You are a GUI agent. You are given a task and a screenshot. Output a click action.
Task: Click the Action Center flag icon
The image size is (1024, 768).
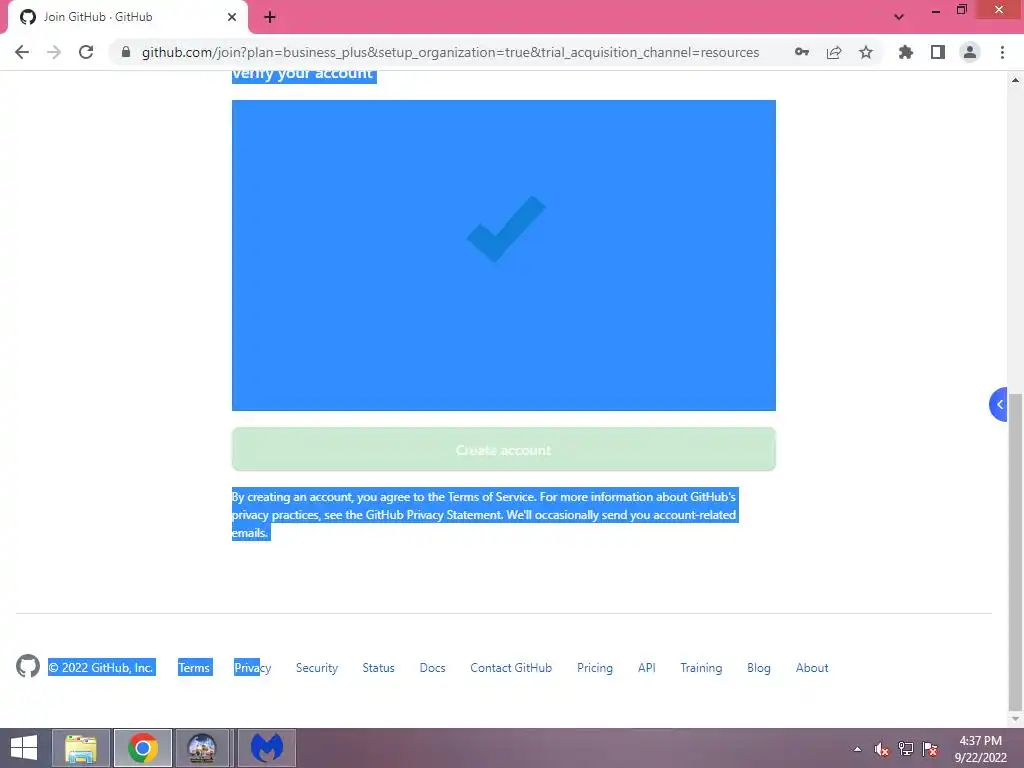[930, 749]
